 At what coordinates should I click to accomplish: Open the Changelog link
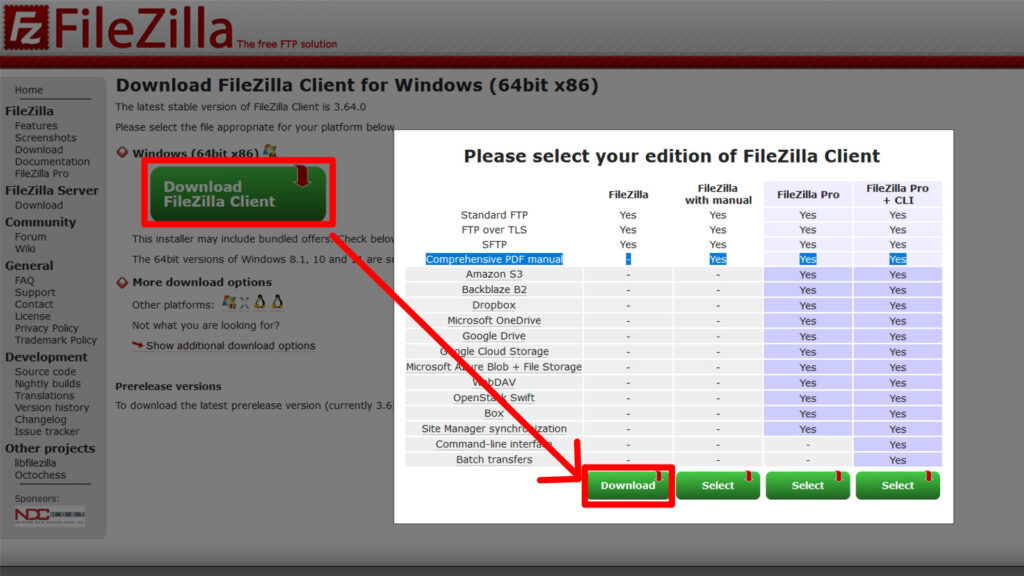point(40,419)
